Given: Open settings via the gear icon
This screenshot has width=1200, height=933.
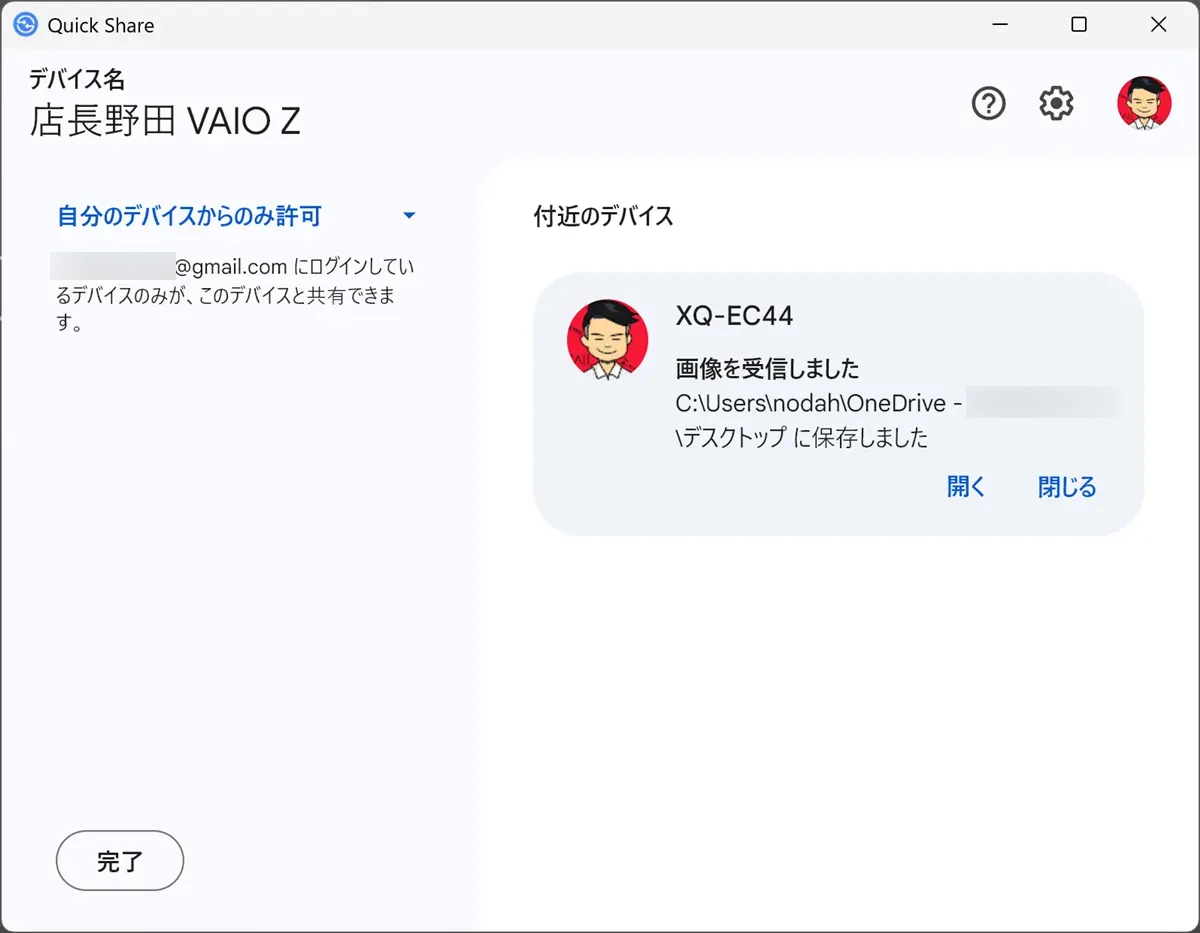Looking at the screenshot, I should click(1056, 103).
